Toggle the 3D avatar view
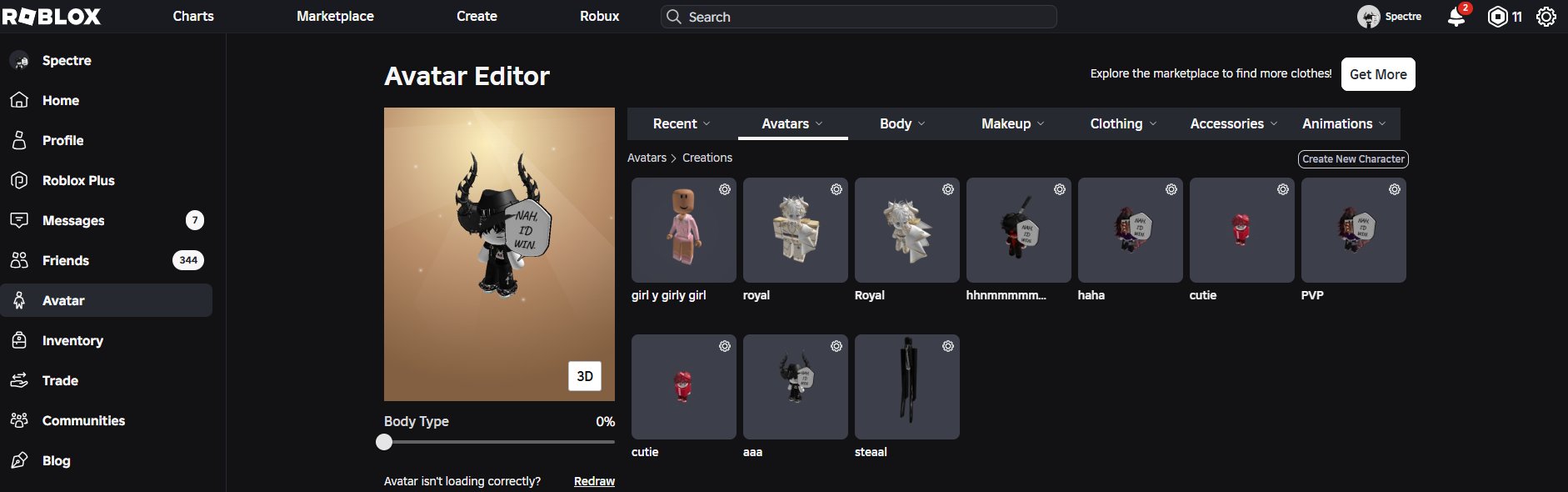The height and width of the screenshot is (492, 1568). coord(585,376)
